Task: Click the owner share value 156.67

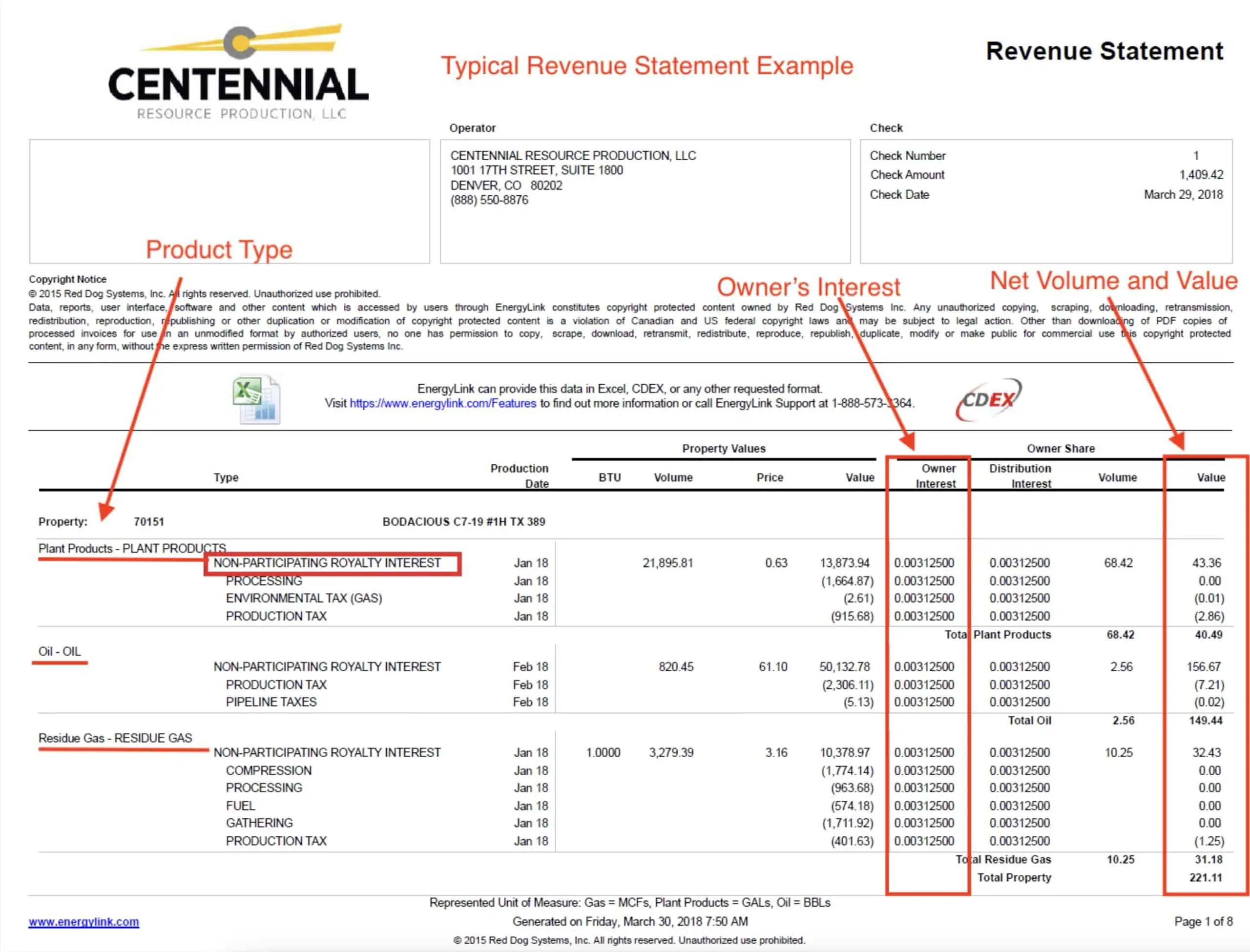Action: [1204, 666]
